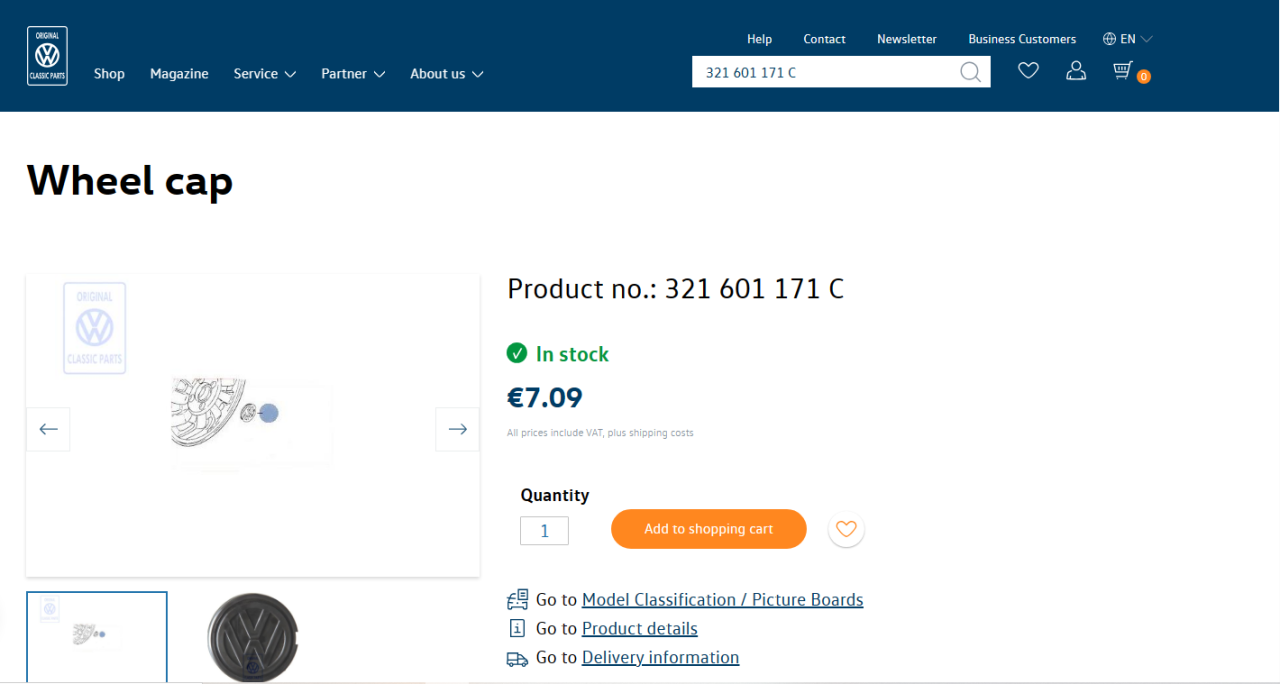
Task: Open the wishlist heart icon in header
Action: point(1028,70)
